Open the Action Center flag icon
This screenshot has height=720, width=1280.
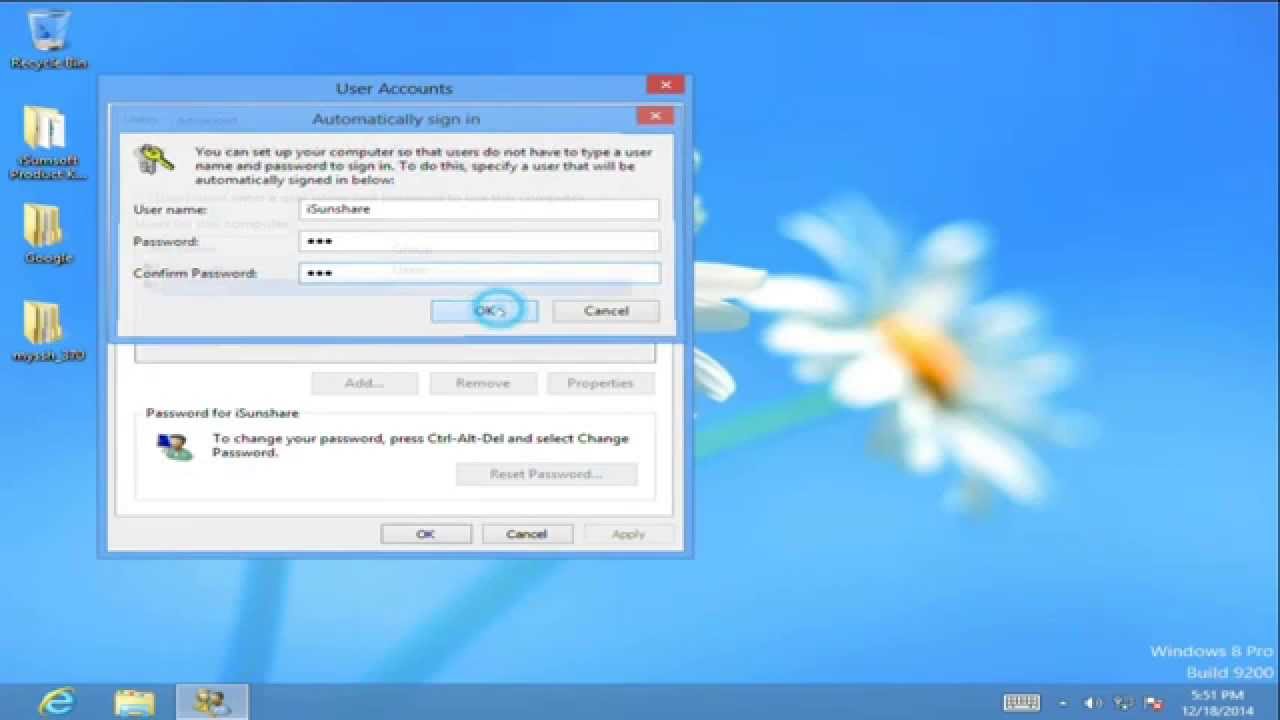[1153, 703]
